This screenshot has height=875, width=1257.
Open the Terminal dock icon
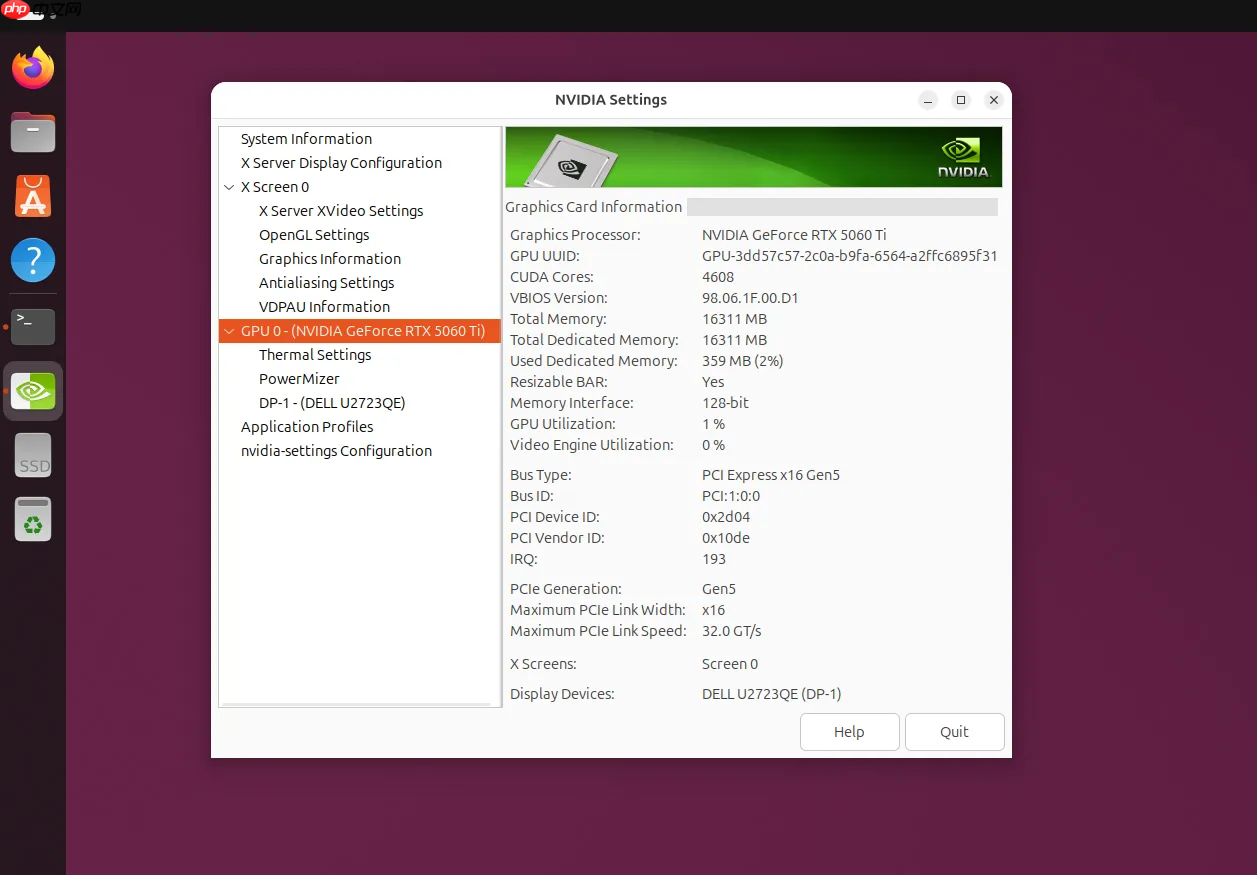(x=32, y=324)
